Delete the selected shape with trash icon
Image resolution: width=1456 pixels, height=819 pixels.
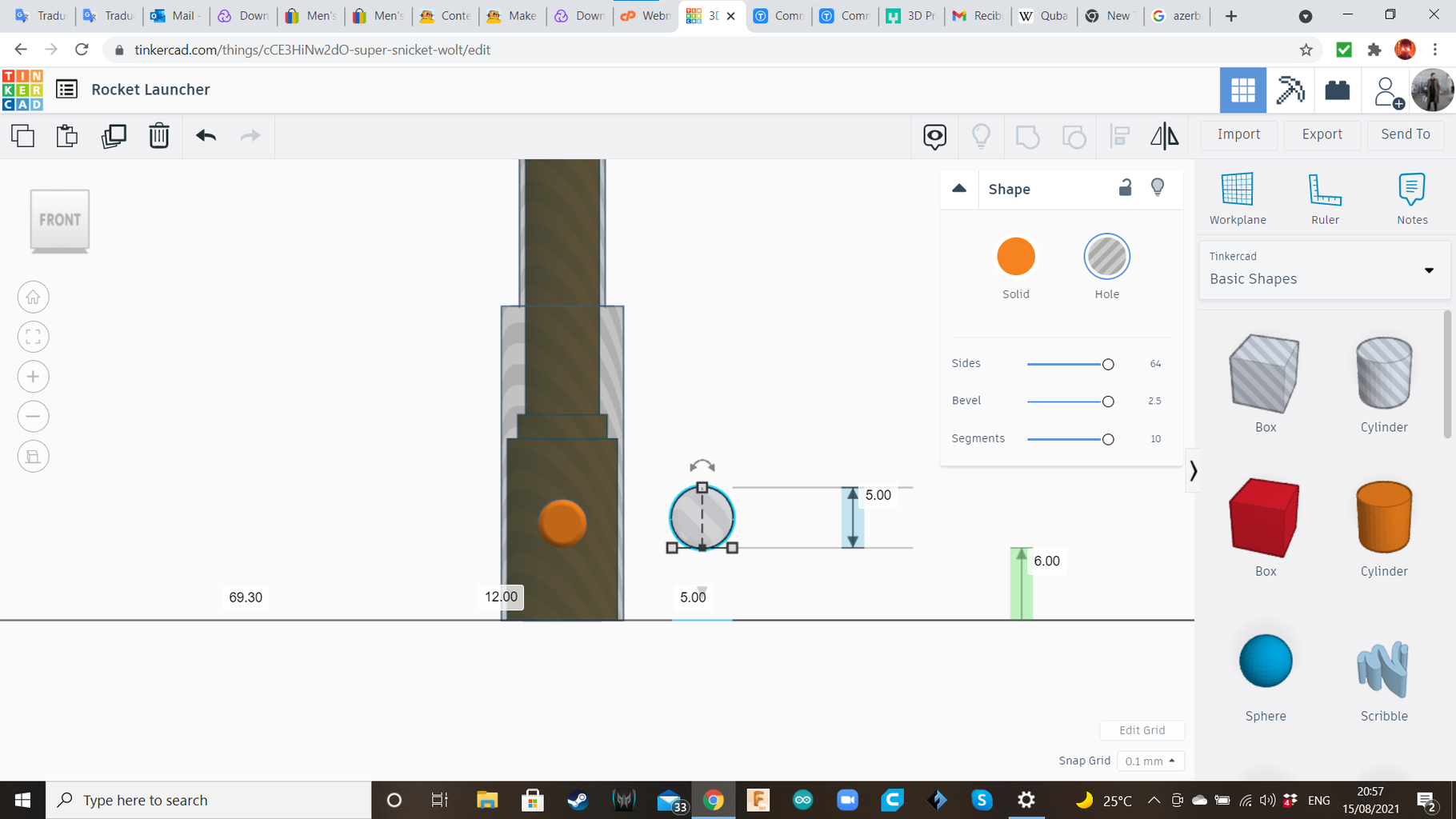tap(159, 136)
